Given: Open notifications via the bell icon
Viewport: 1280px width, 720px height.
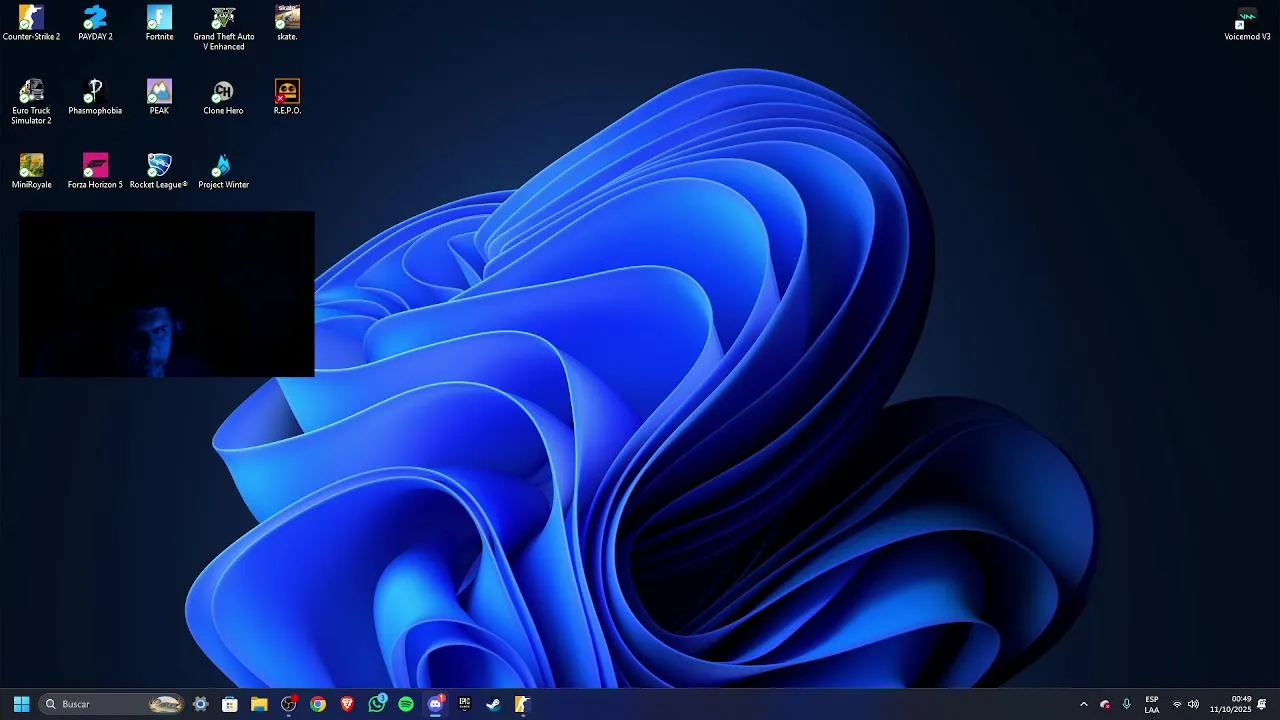Looking at the screenshot, I should tap(1262, 704).
